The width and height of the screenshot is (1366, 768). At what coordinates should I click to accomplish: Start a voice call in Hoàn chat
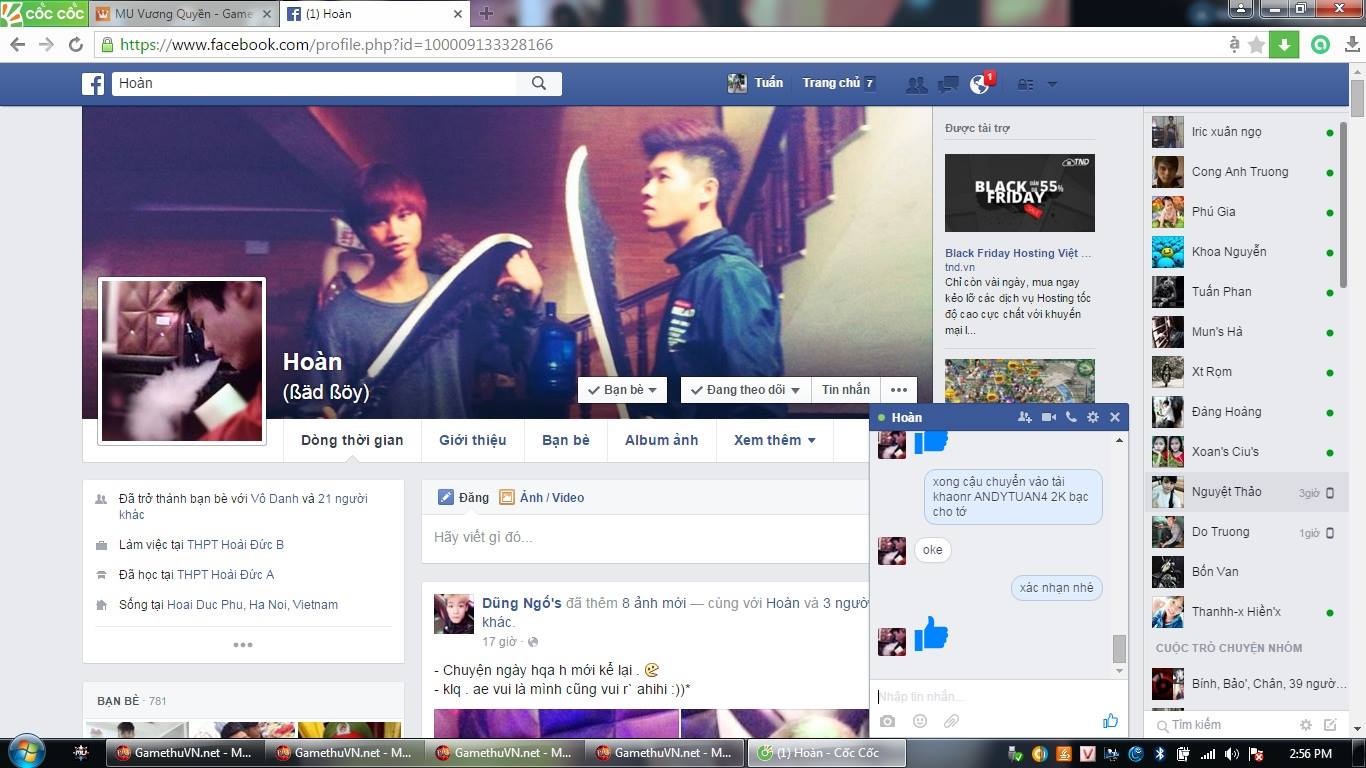click(x=1071, y=417)
